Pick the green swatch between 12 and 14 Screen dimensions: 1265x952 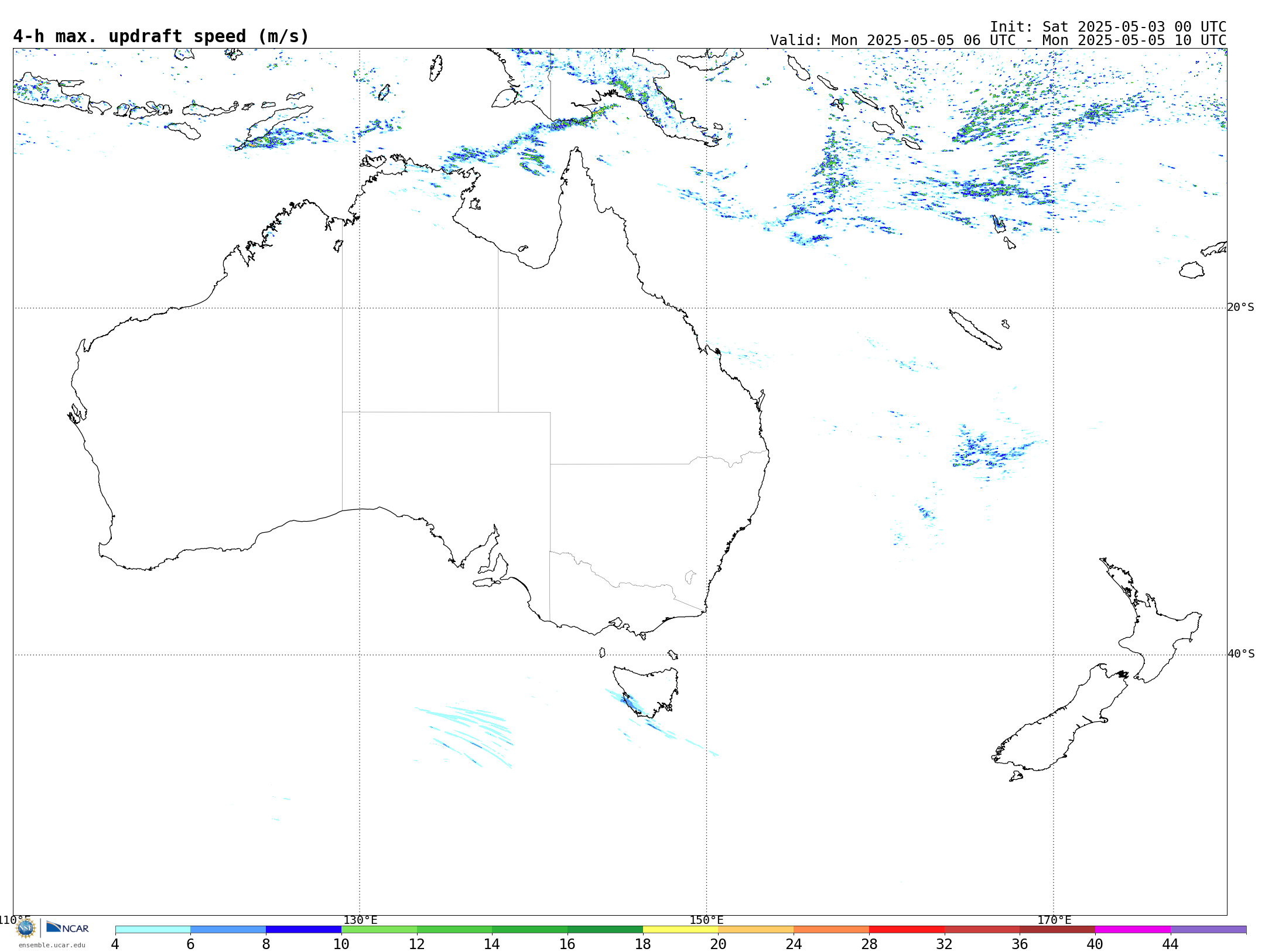[454, 930]
